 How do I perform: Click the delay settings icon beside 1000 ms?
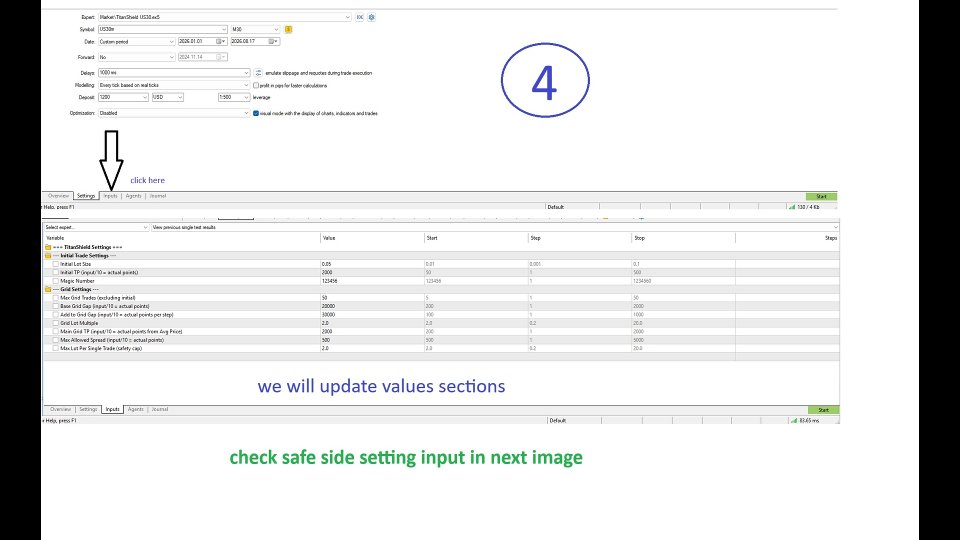point(258,73)
